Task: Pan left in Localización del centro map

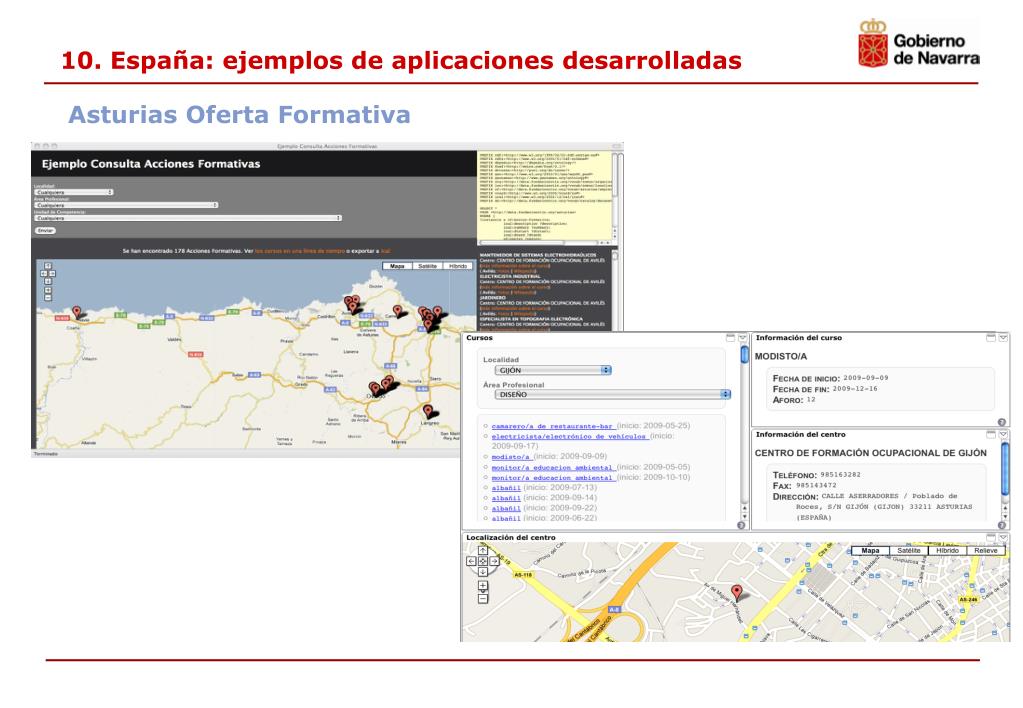Action: click(471, 561)
